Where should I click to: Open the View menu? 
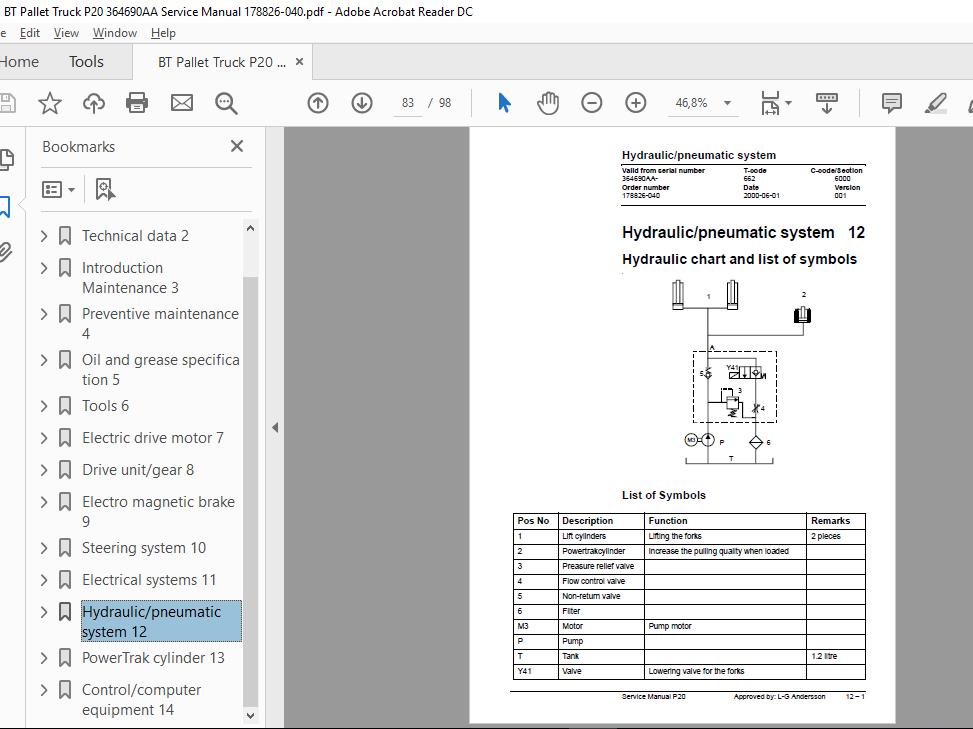[x=66, y=33]
